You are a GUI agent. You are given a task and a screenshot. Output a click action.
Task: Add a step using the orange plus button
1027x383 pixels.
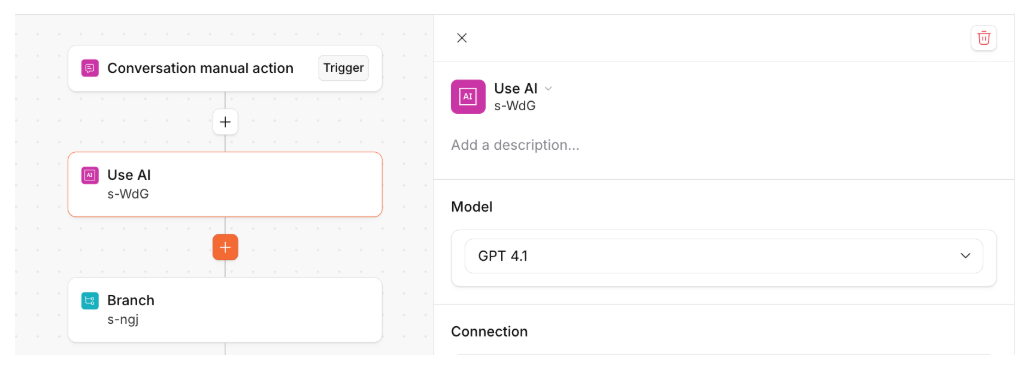(x=225, y=247)
